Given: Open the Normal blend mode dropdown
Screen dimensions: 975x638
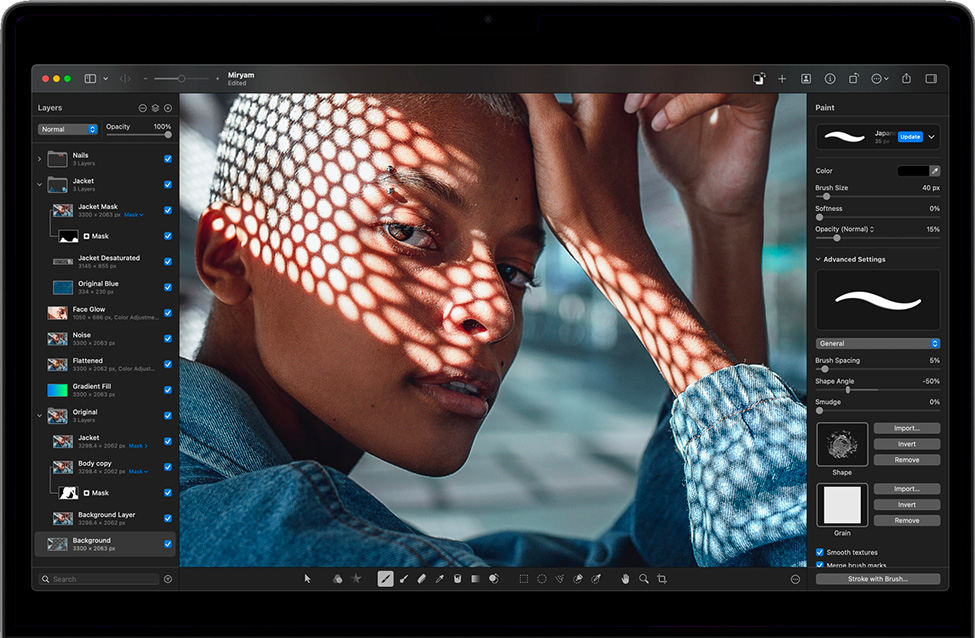Looking at the screenshot, I should pos(68,129).
